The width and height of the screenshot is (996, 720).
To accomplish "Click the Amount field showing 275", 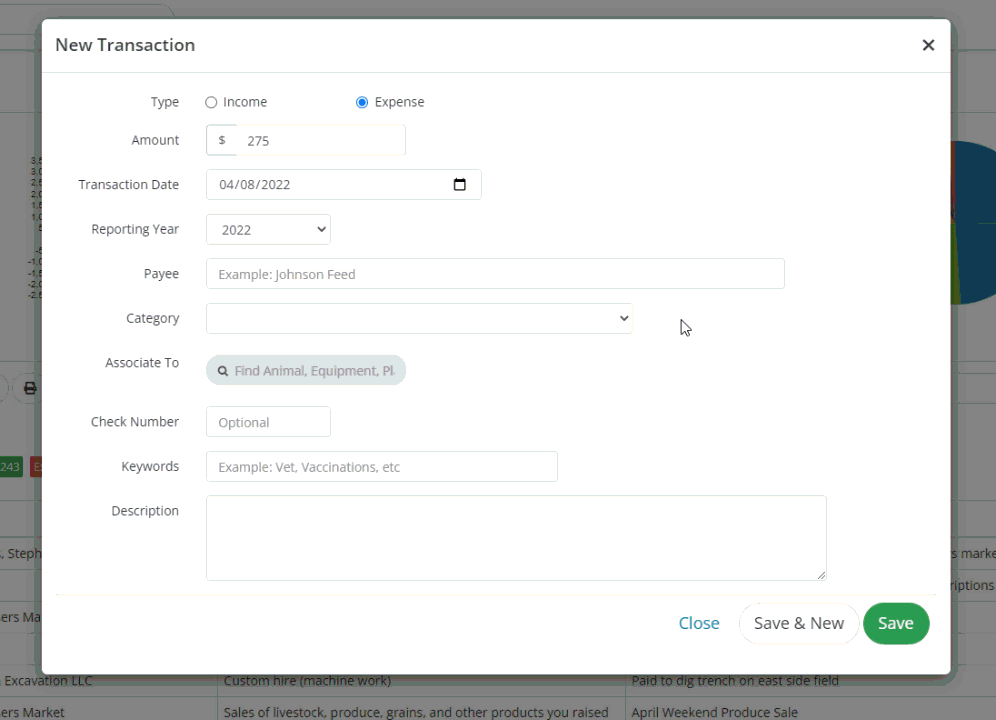I will pyautogui.click(x=320, y=140).
